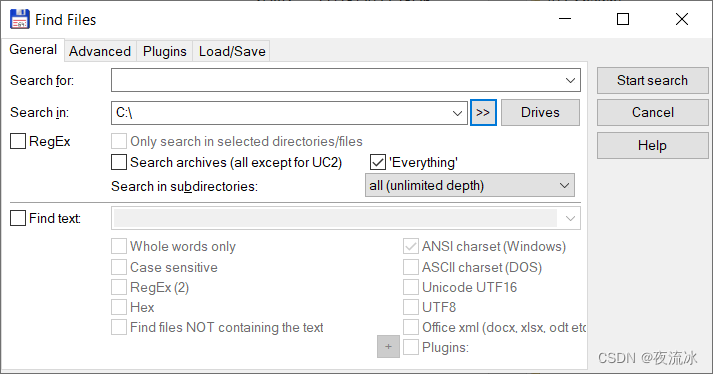Screen dimensions: 713x374
Task: Click inside the Search for input field
Action: point(336,81)
